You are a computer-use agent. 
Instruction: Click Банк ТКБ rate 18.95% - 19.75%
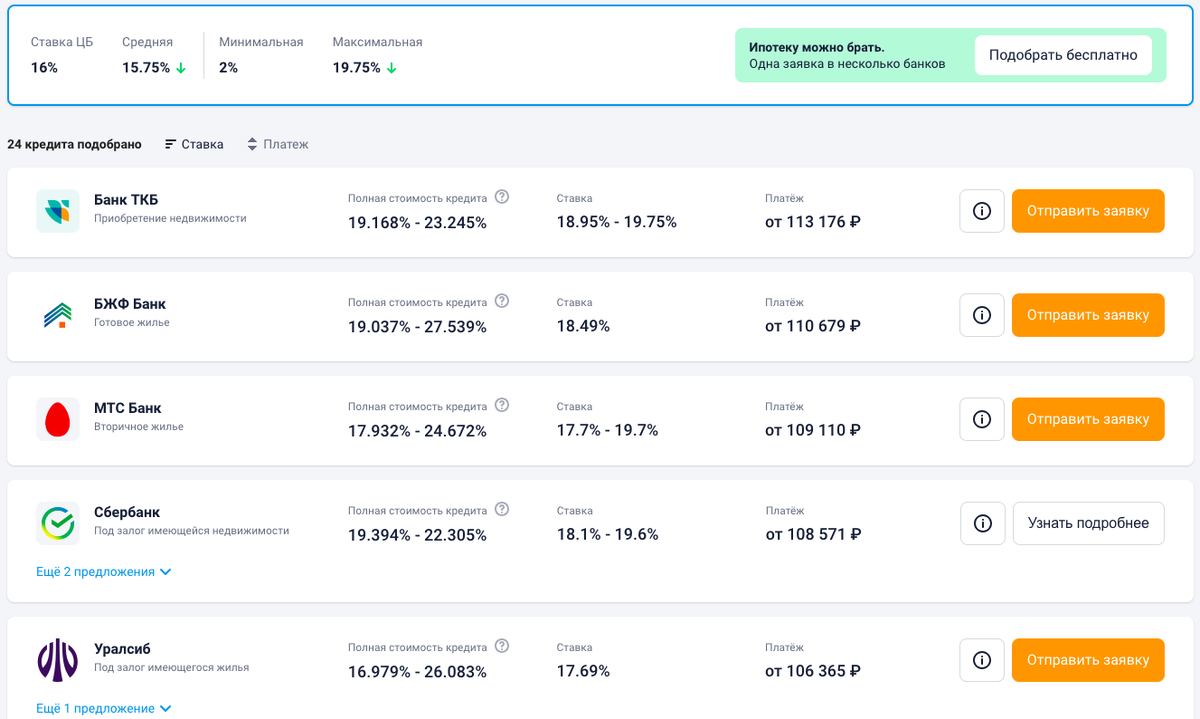pos(617,222)
